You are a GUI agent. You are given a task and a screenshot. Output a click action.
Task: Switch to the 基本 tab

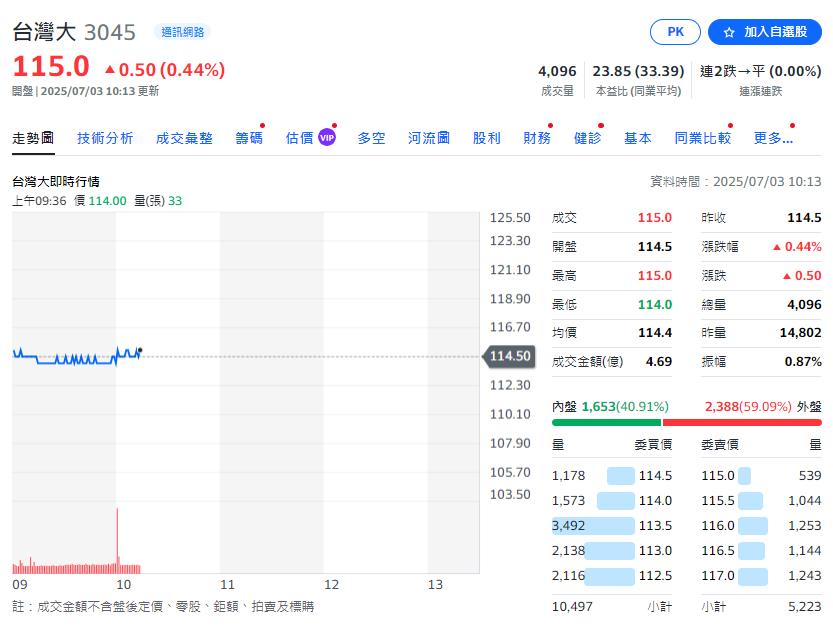point(638,138)
